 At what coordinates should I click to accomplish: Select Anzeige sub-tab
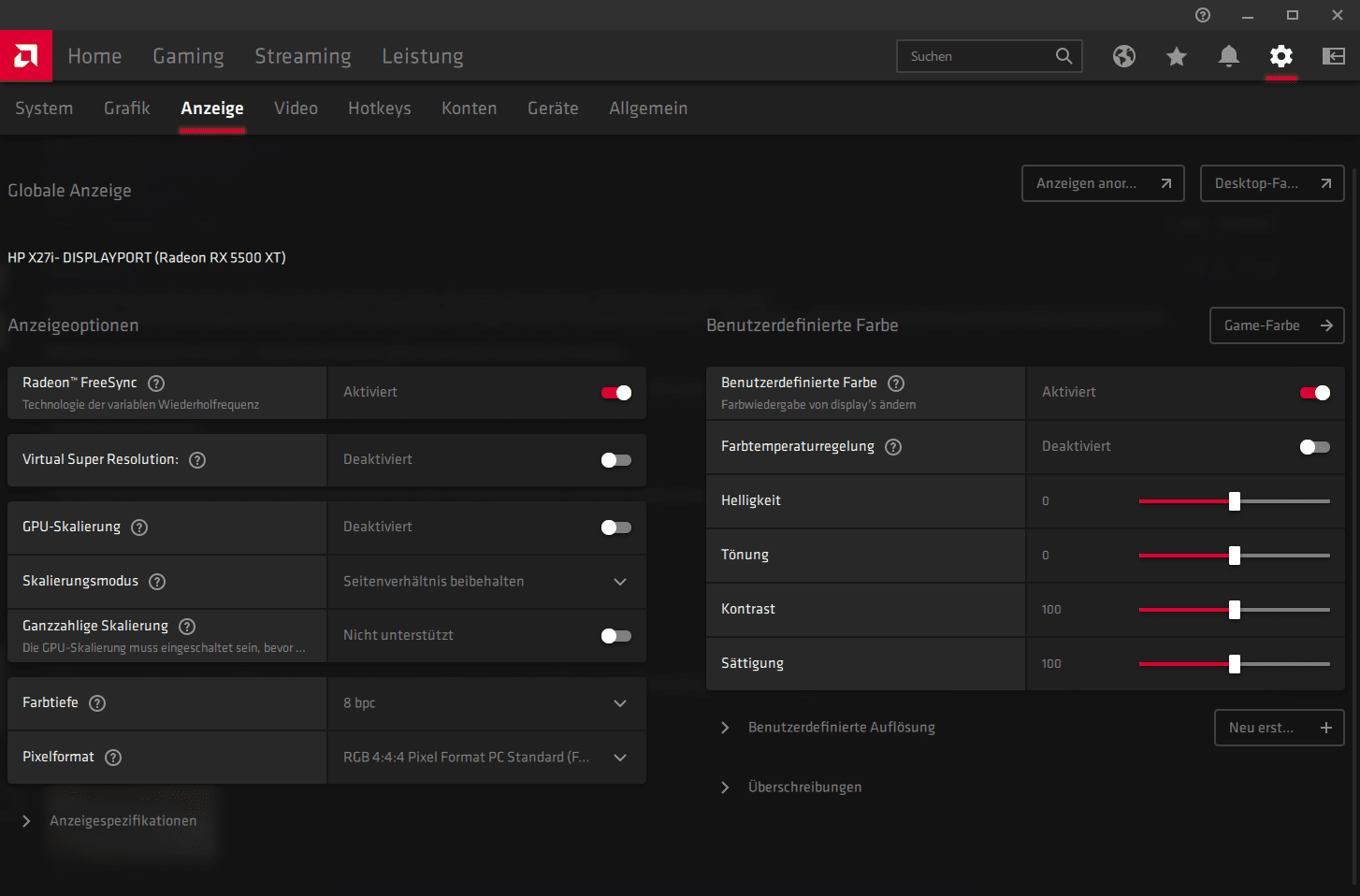212,108
